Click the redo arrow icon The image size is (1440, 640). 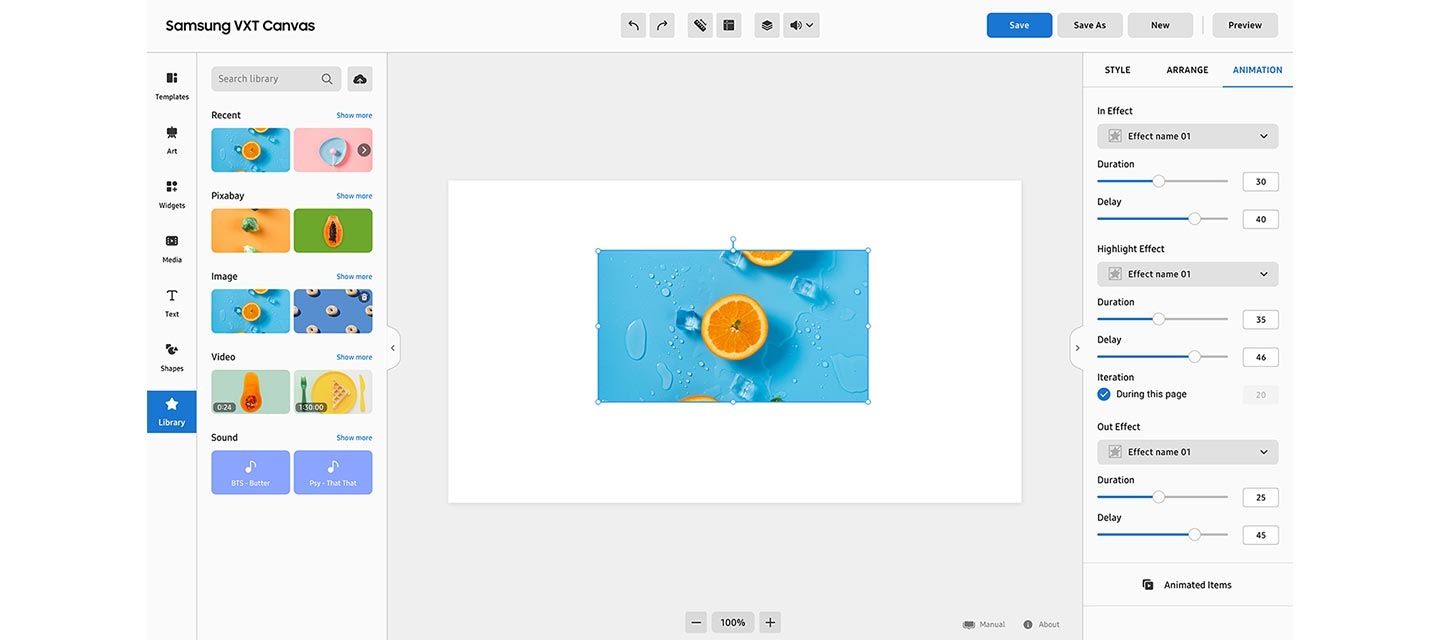click(662, 25)
